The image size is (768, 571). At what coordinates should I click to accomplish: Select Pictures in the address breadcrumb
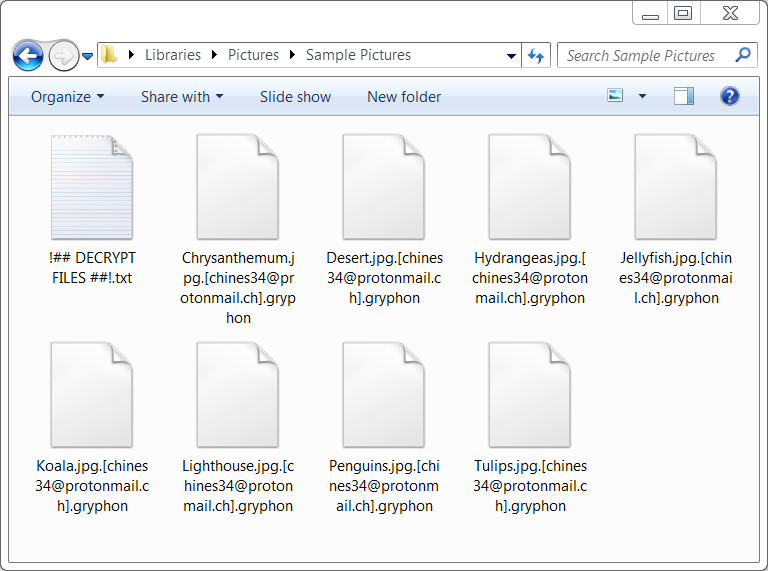pos(253,55)
